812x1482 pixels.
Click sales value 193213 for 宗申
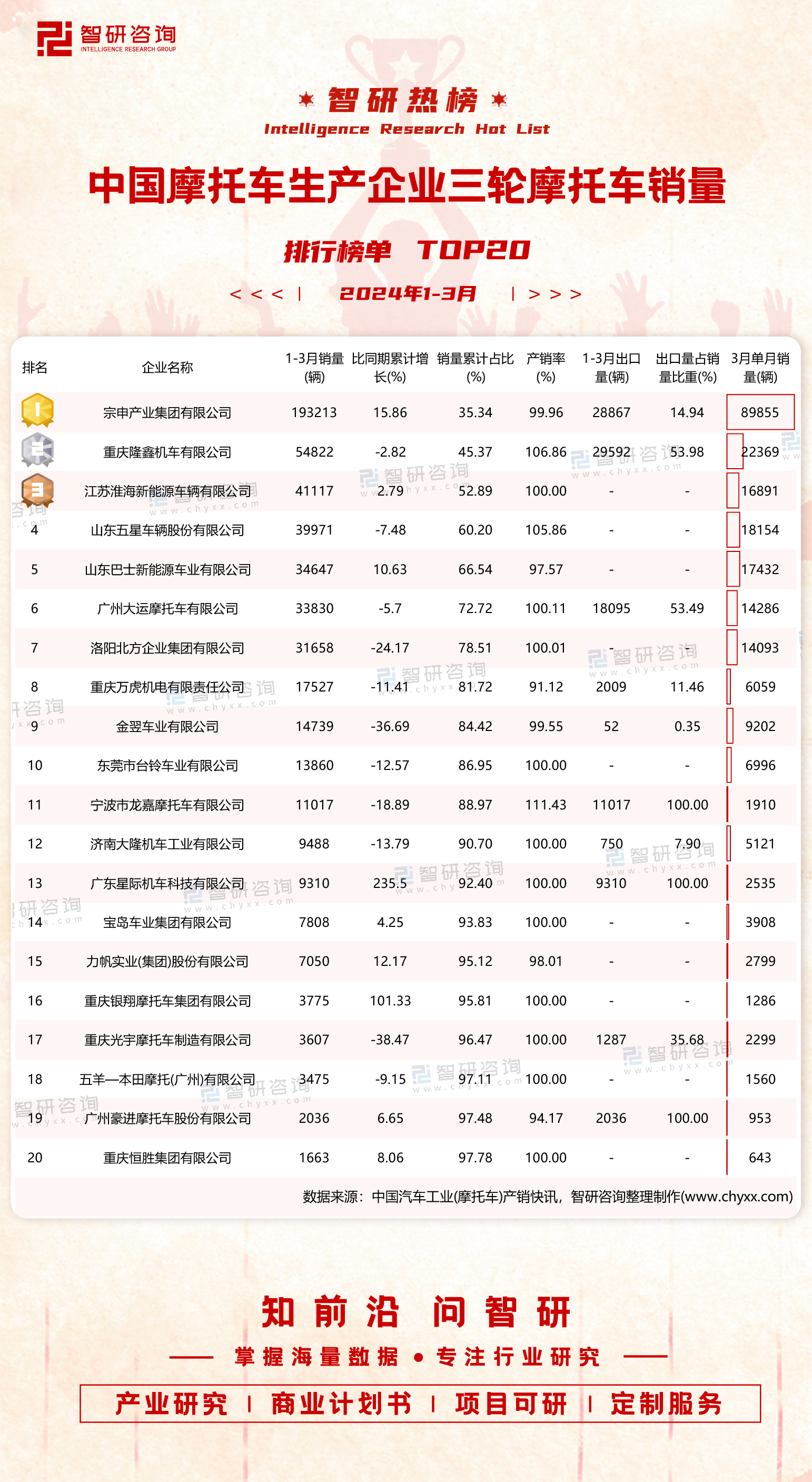pyautogui.click(x=314, y=412)
